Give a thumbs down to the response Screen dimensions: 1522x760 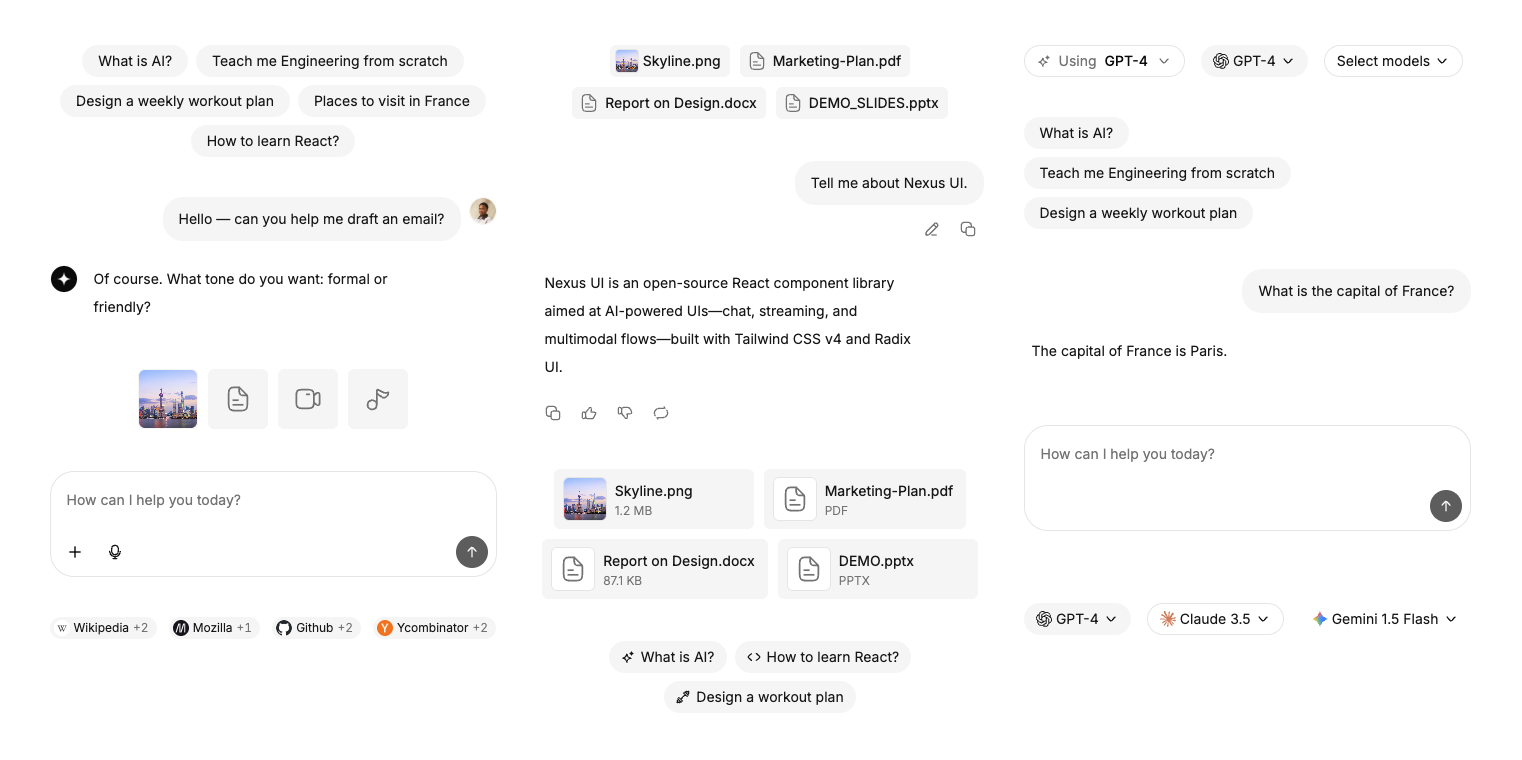[x=625, y=413]
